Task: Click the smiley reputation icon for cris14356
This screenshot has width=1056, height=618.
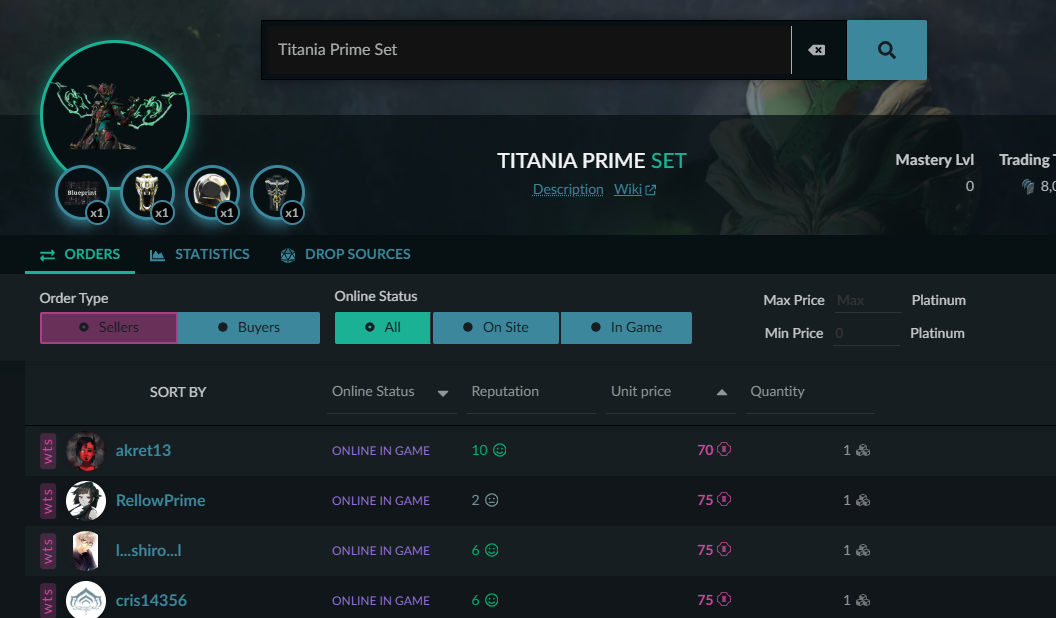Action: tap(492, 600)
